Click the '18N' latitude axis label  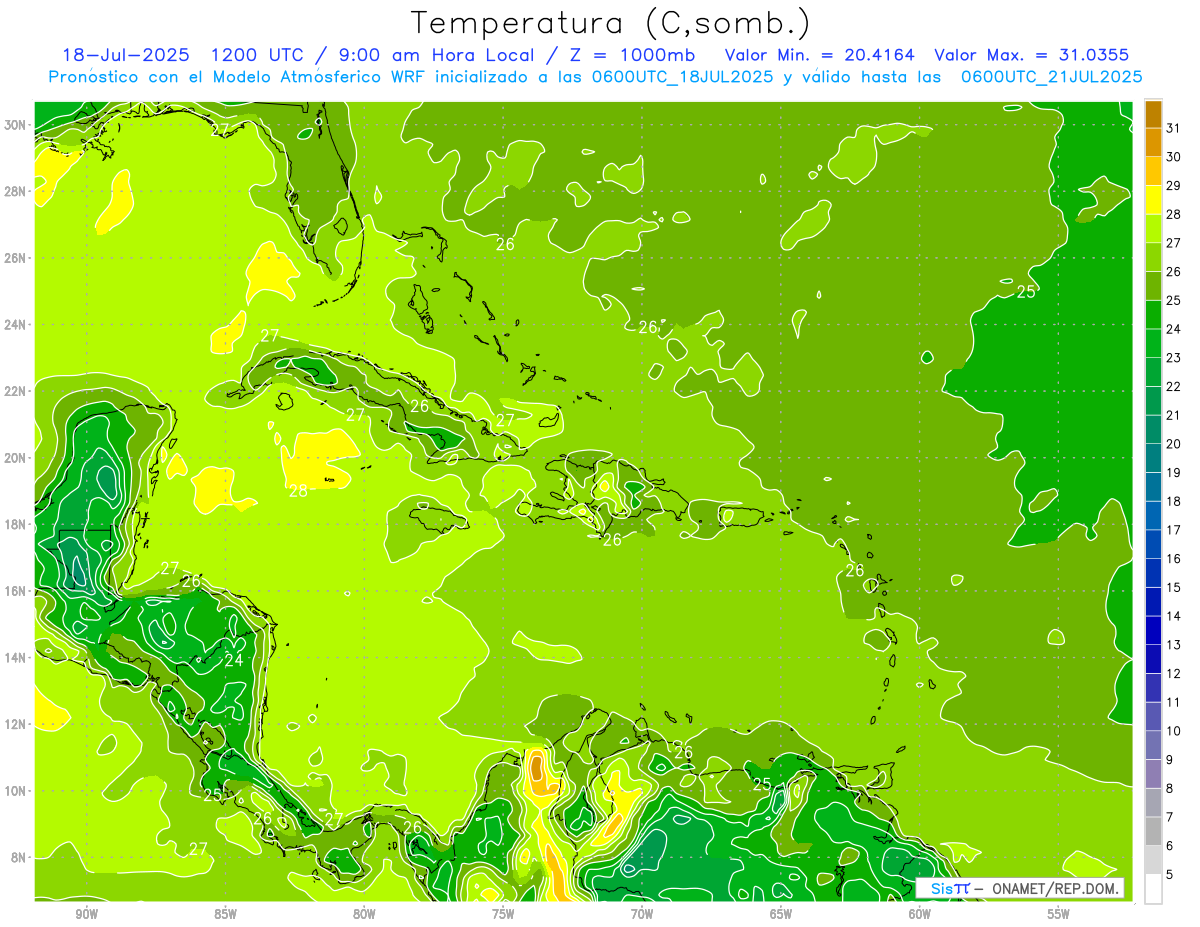tap(16, 524)
